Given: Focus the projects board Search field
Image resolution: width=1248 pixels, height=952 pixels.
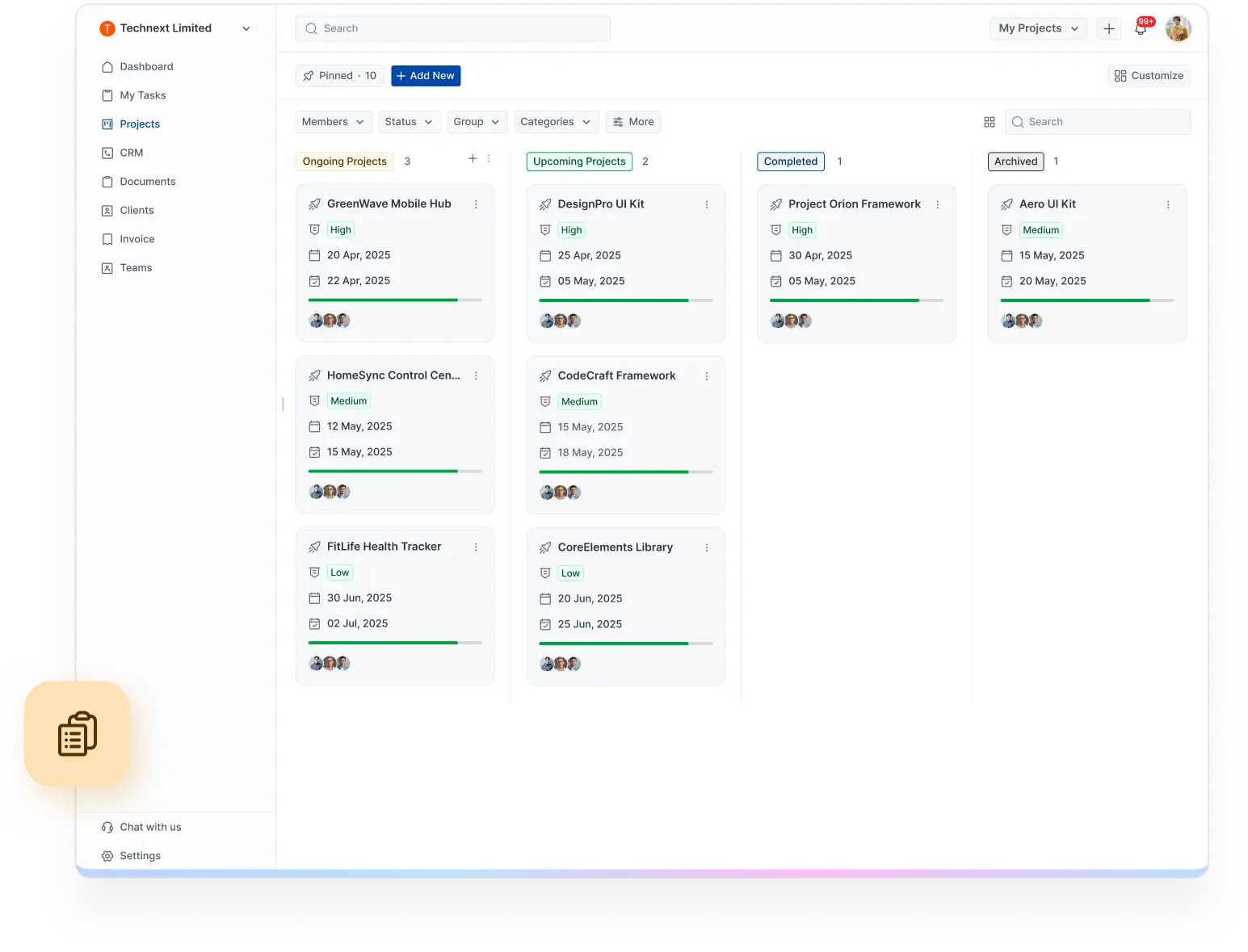Looking at the screenshot, I should coord(1098,122).
